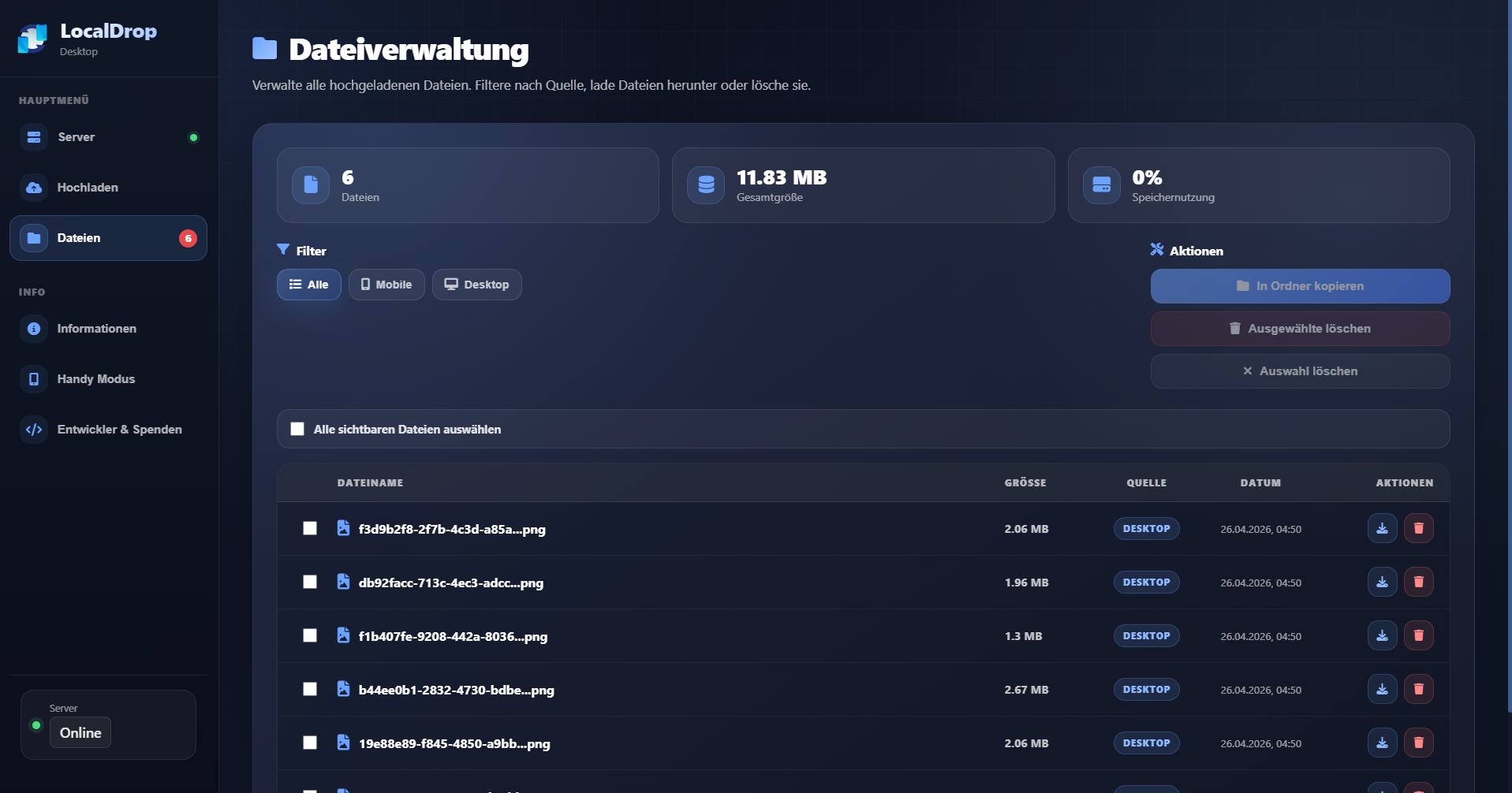Click the GRÖSSE column header
Viewport: 1512px width, 793px height.
[x=1025, y=482]
